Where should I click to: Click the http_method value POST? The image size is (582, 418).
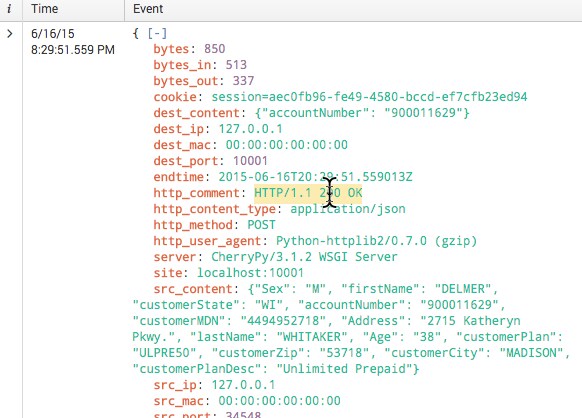261,225
